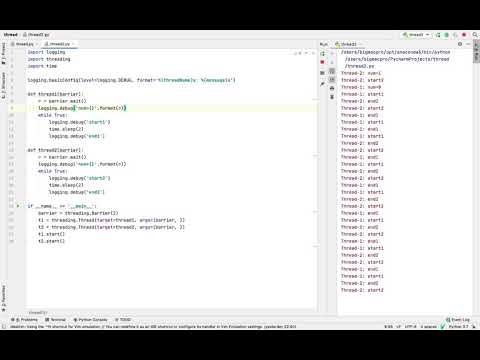Click 'def thread1(barrier)' code line
480x360 pixels.
coord(55,94)
